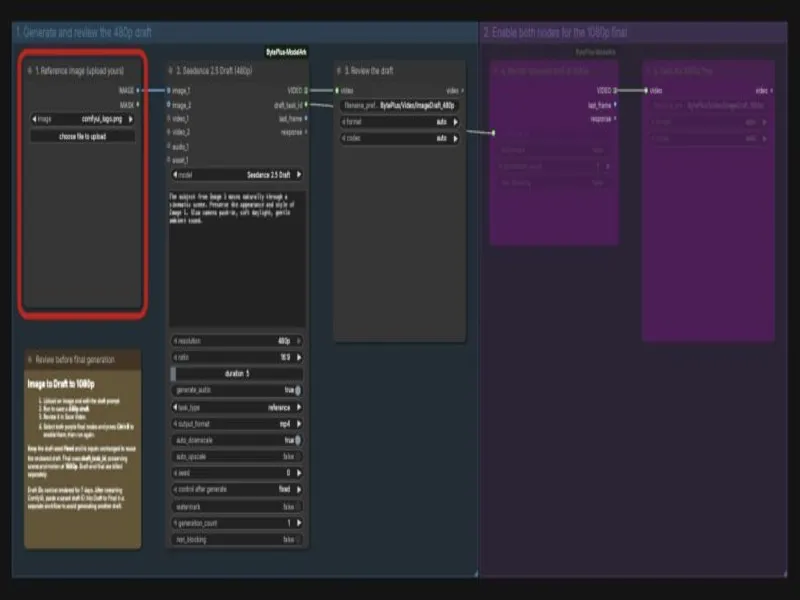This screenshot has width=800, height=600.
Task: Click the Review before final generation note title
Action: click(75, 360)
